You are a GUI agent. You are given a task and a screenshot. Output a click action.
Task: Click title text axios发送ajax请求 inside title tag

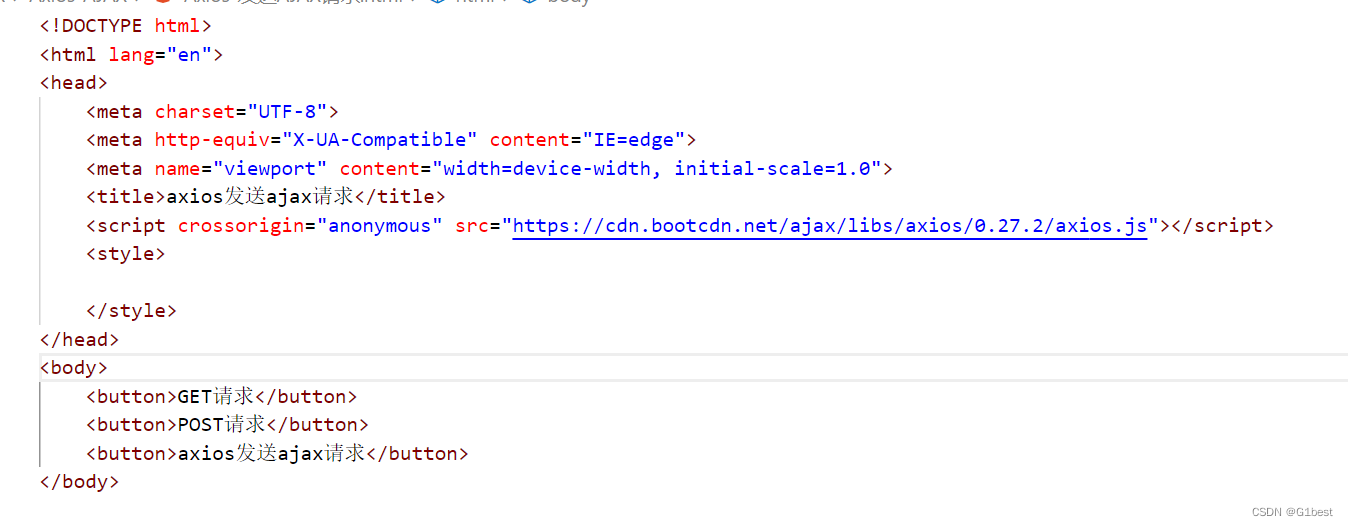click(x=262, y=197)
